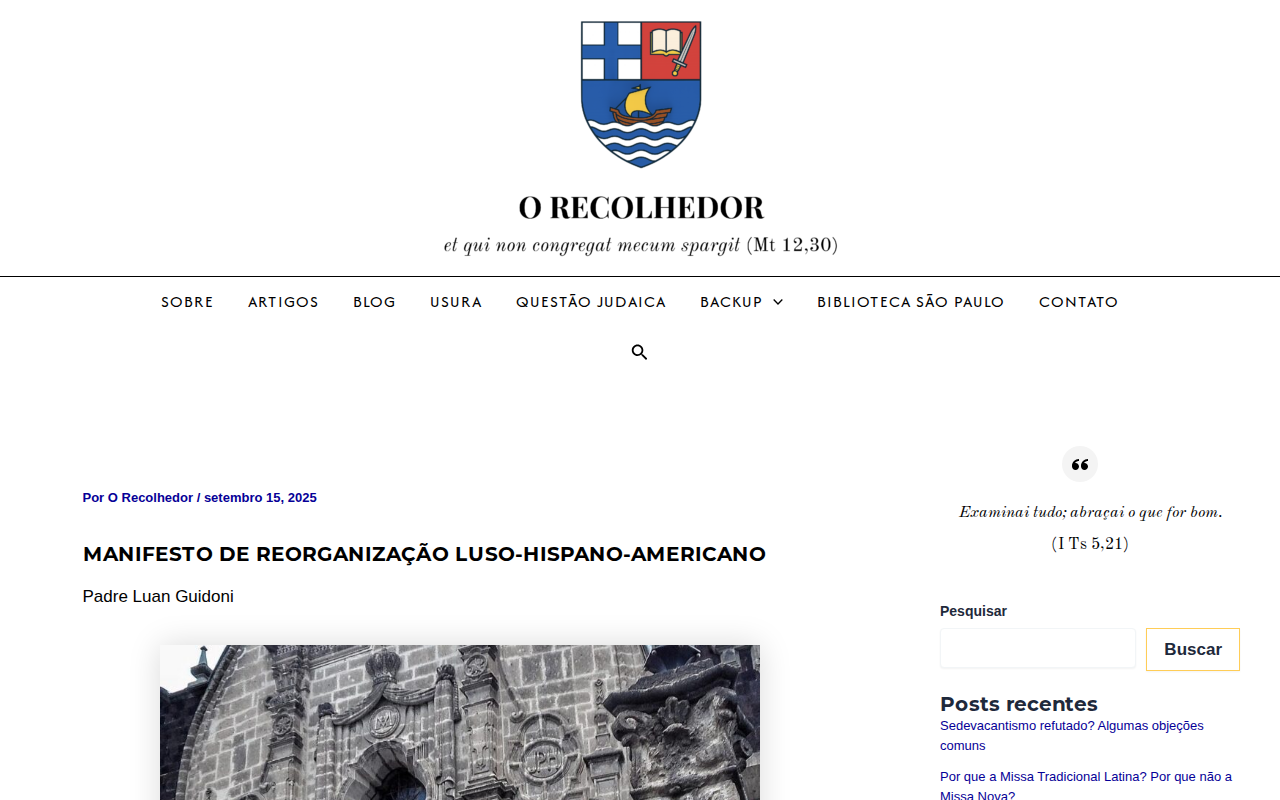Viewport: 1280px width, 800px height.
Task: Open the Contato page
Action: [1078, 302]
